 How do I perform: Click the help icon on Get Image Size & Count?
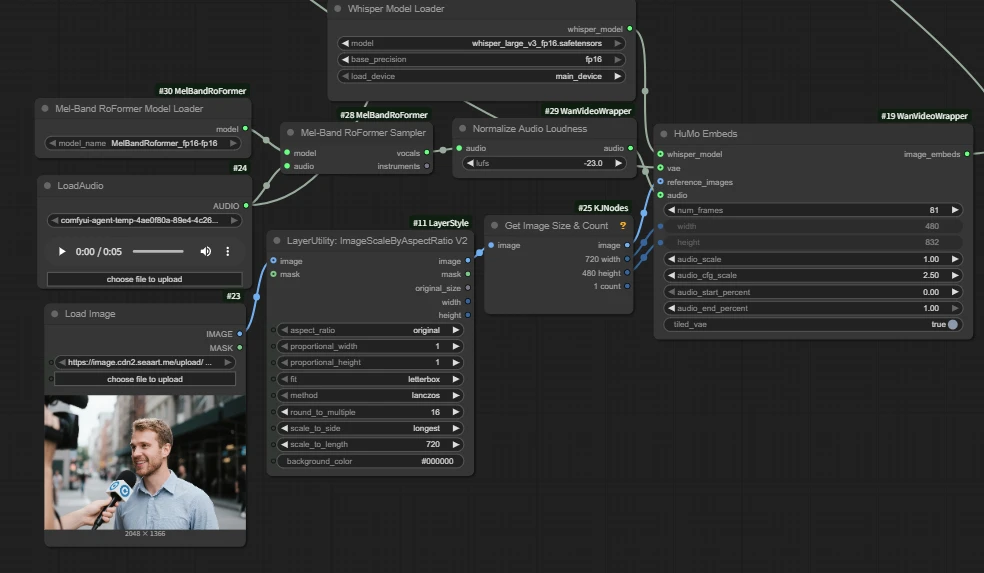(623, 226)
